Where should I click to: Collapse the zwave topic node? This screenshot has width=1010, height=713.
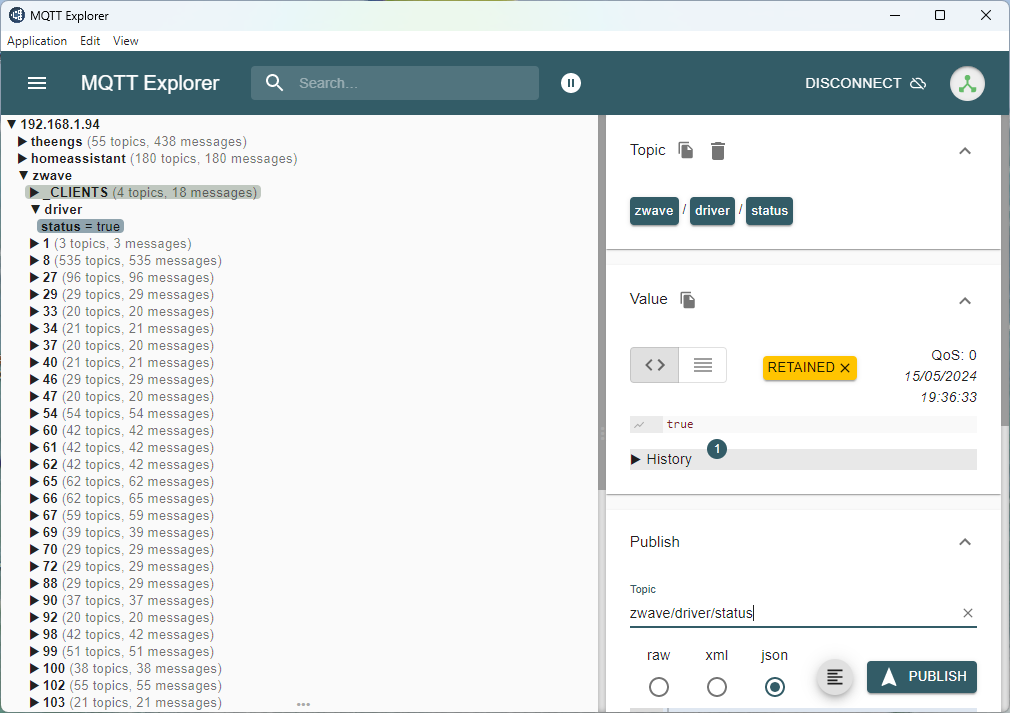click(23, 175)
